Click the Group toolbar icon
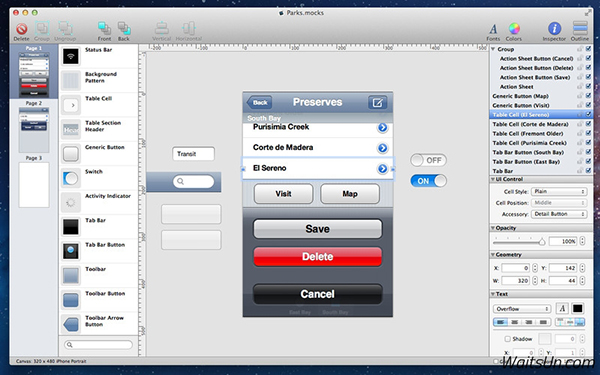The height and width of the screenshot is (375, 600). click(42, 29)
